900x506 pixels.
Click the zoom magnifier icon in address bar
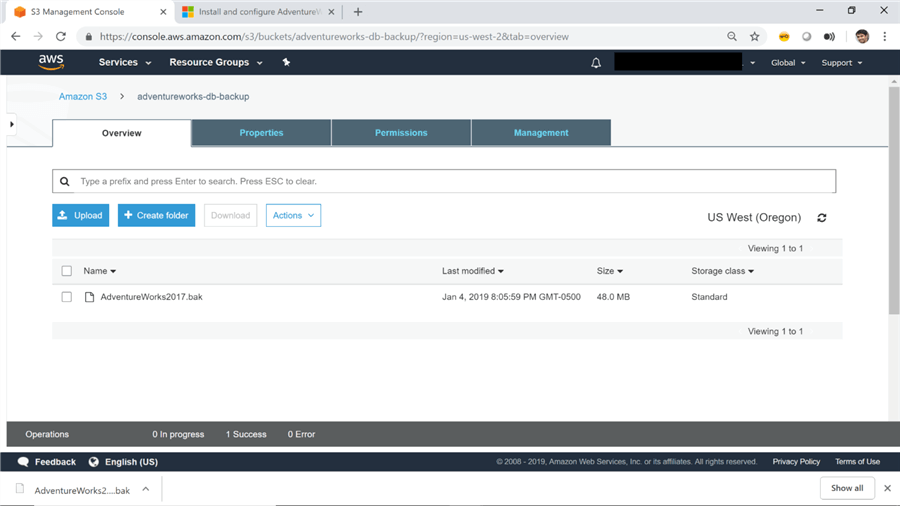coord(732,36)
